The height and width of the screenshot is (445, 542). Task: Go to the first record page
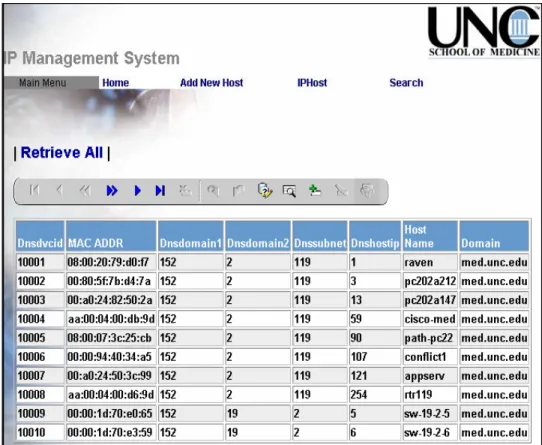[x=34, y=190]
